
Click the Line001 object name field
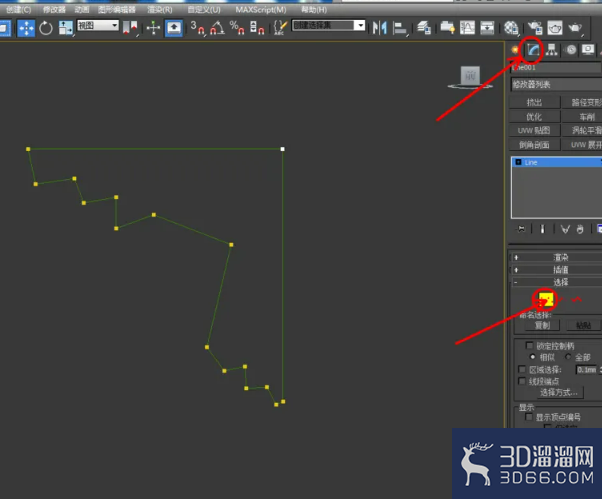[x=556, y=68]
